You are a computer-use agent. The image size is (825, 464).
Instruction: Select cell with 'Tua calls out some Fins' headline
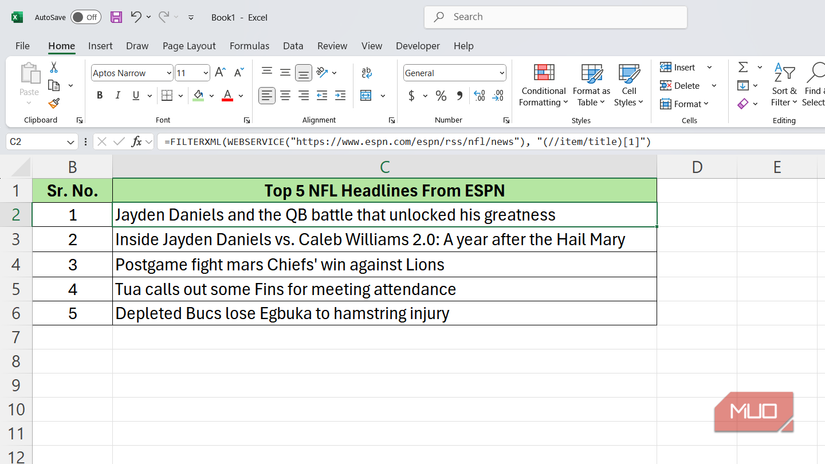click(385, 289)
